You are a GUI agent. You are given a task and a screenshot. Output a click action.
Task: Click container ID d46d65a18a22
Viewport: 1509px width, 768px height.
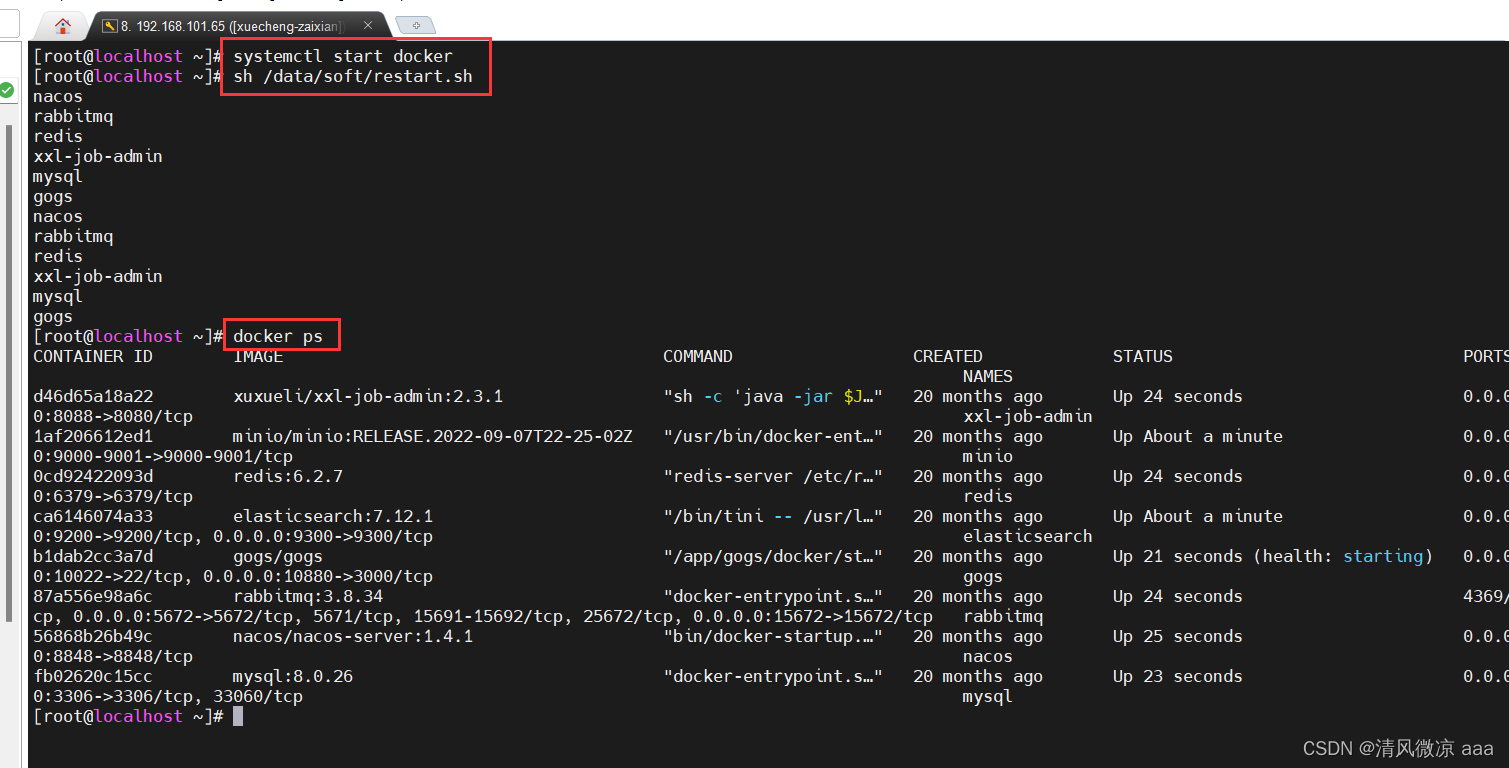93,396
